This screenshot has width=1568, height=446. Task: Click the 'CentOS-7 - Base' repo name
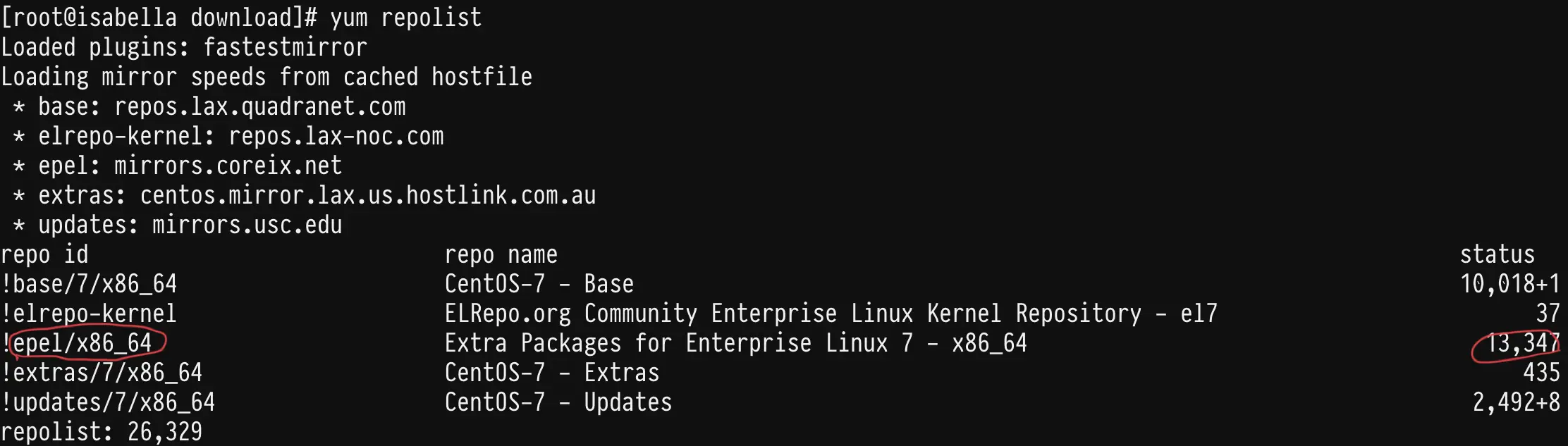pyautogui.click(x=539, y=284)
